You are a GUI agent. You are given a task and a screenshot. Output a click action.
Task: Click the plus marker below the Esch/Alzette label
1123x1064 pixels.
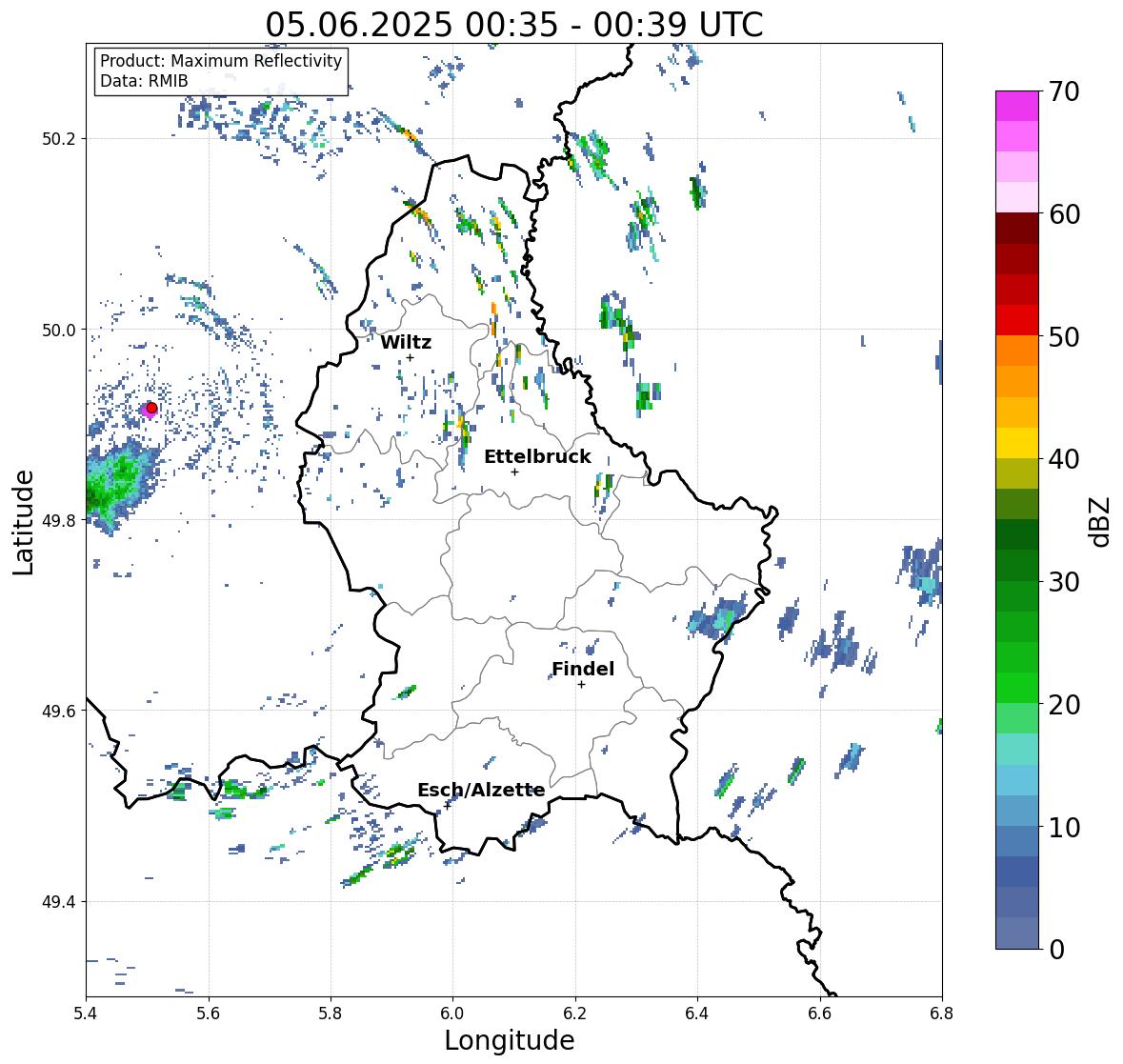coord(448,805)
